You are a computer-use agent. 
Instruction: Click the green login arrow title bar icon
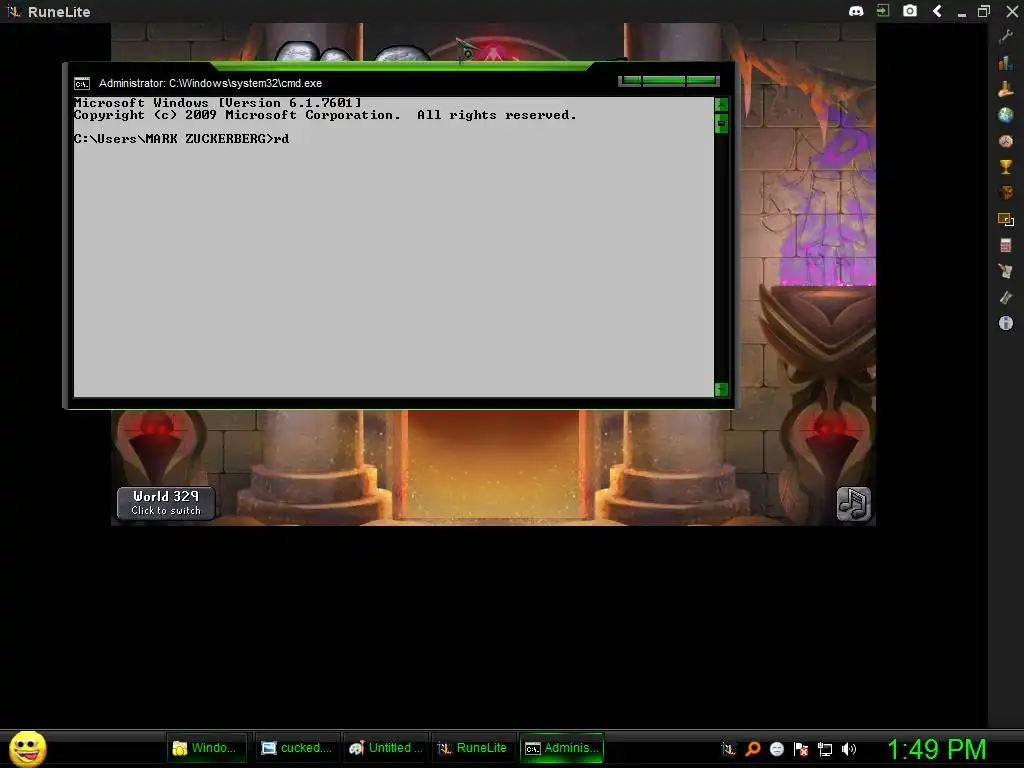(883, 10)
